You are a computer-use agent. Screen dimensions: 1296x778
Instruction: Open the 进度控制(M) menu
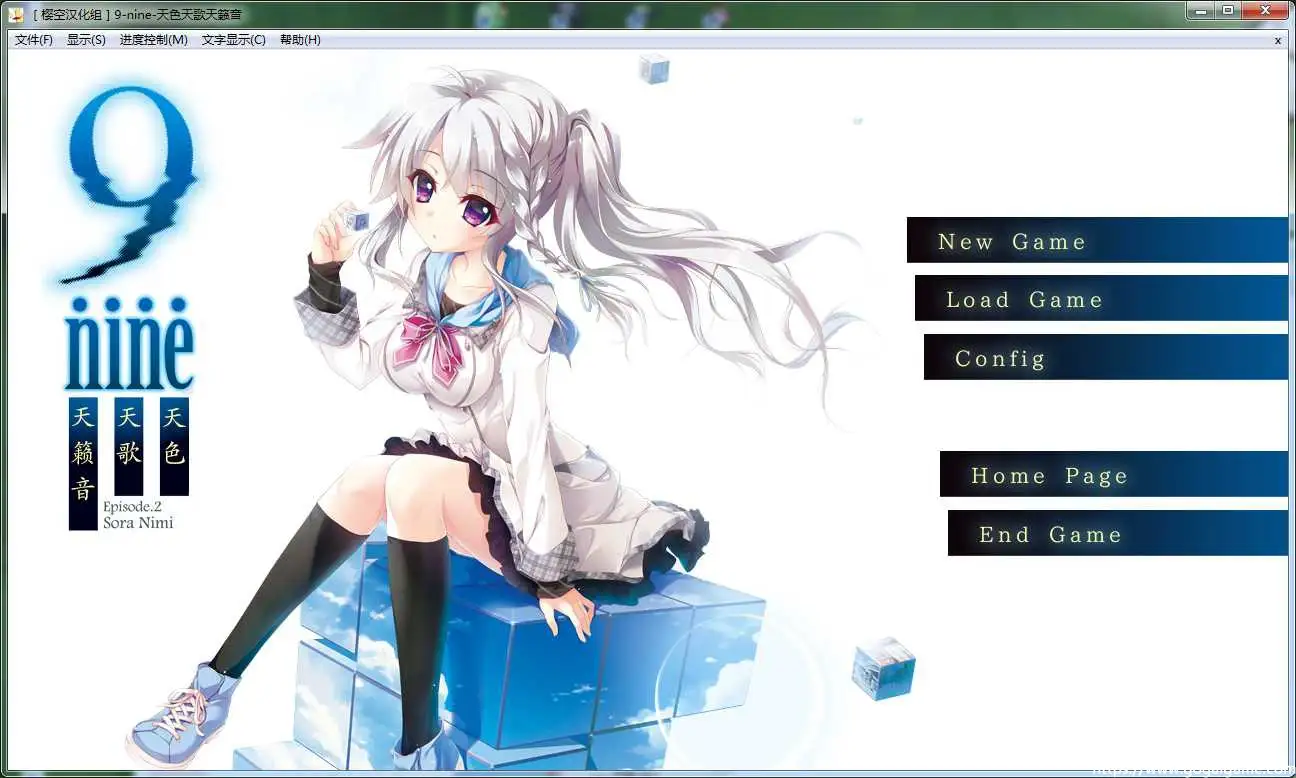[x=151, y=40]
